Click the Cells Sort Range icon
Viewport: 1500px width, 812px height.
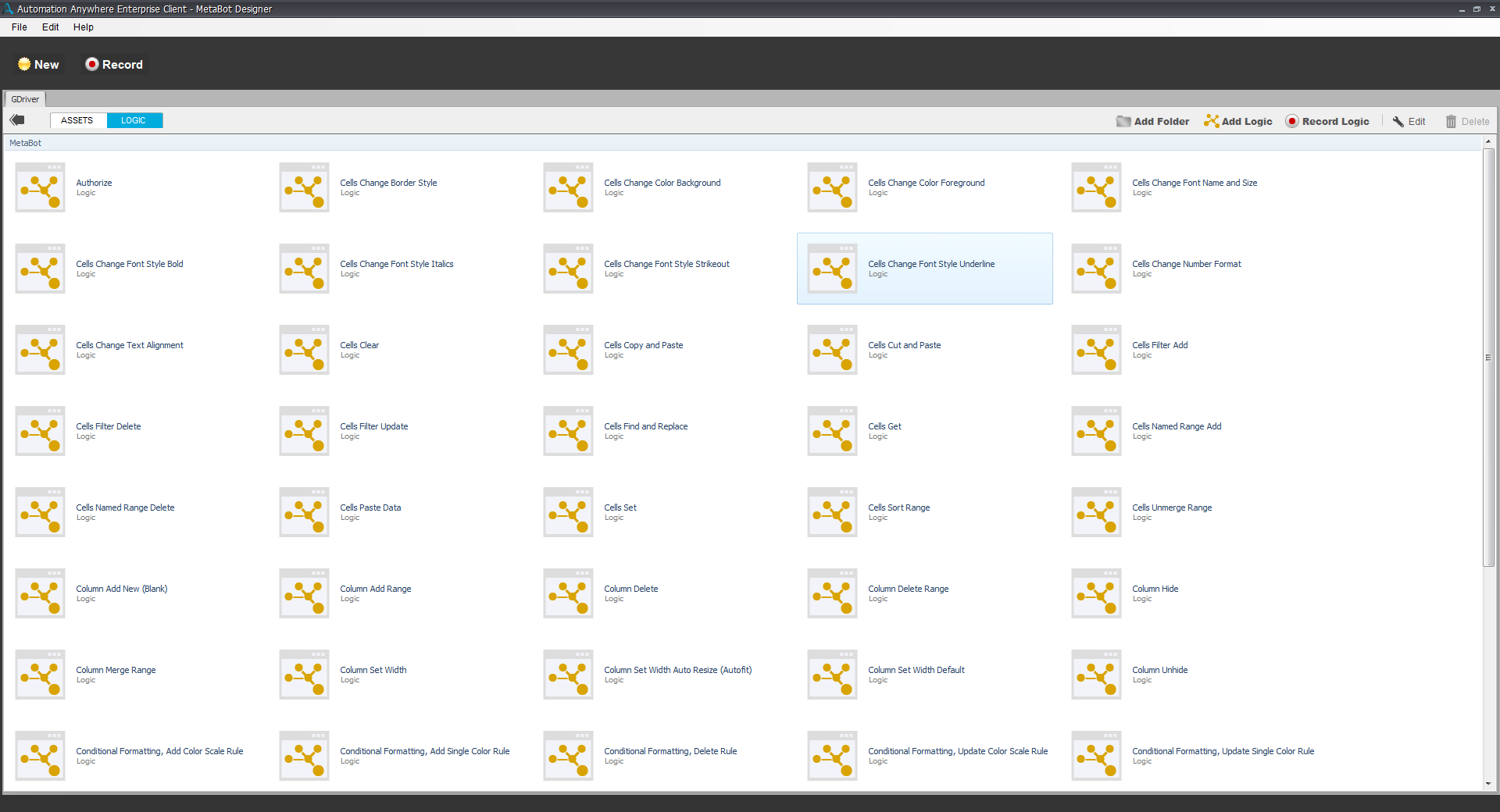832,512
